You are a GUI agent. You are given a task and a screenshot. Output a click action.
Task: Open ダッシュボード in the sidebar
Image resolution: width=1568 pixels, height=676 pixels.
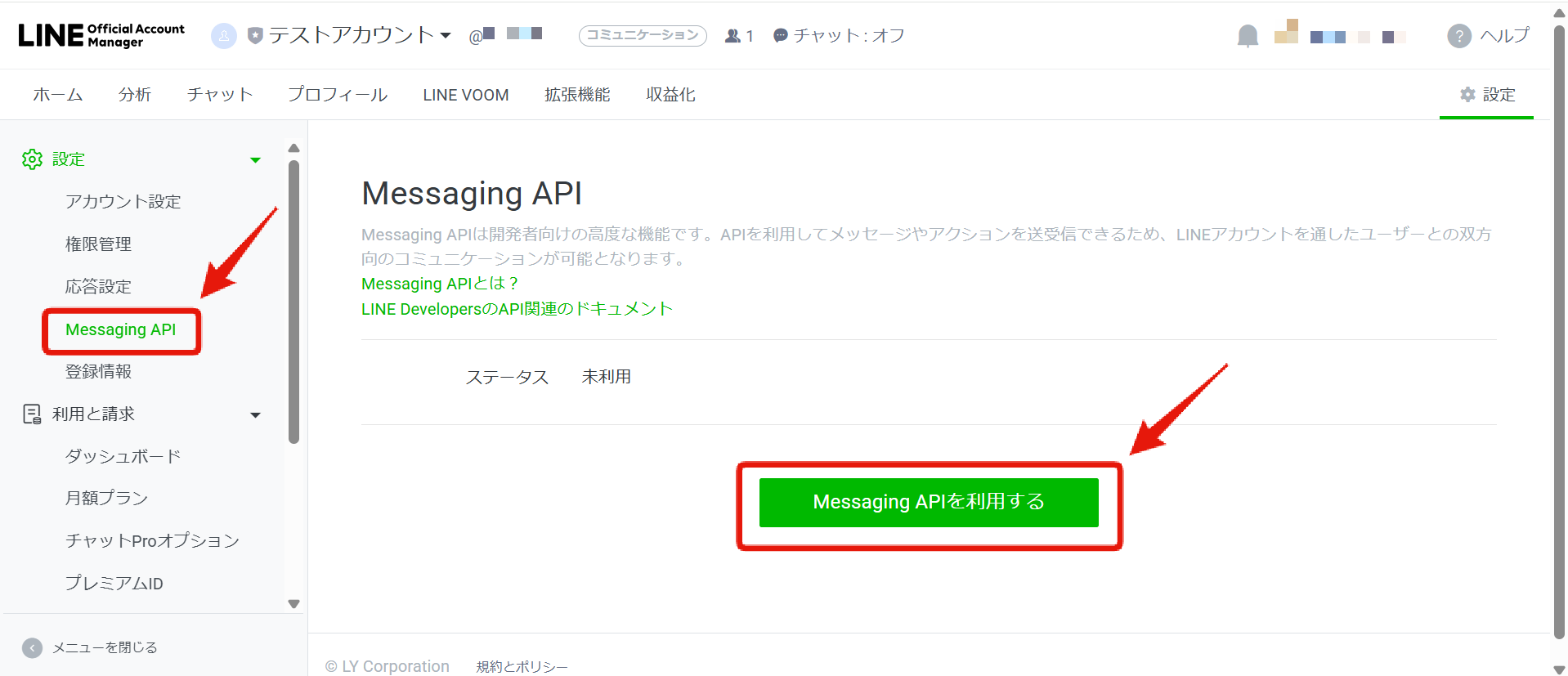[123, 457]
